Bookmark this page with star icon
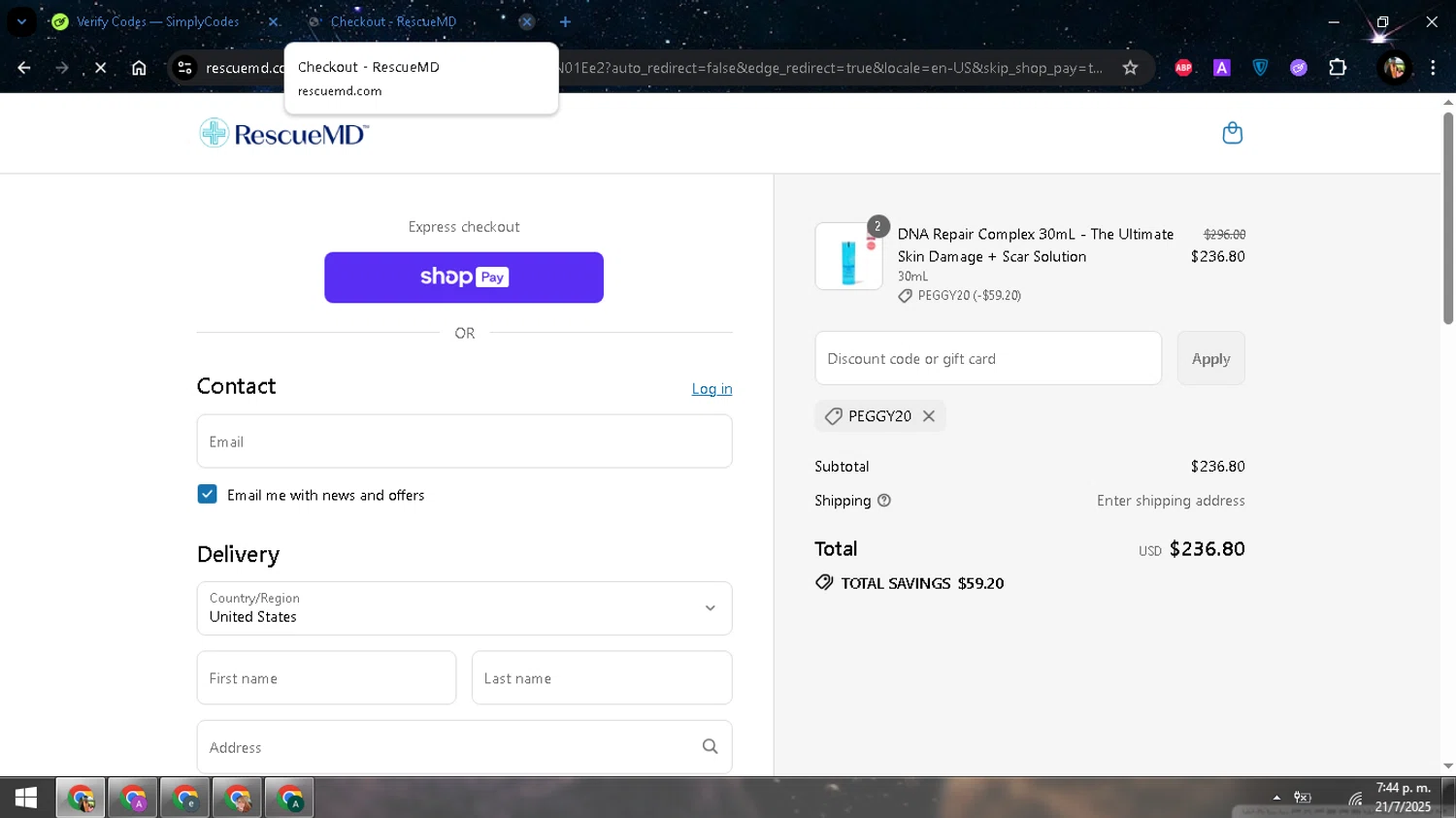This screenshot has height=818, width=1456. click(1130, 68)
